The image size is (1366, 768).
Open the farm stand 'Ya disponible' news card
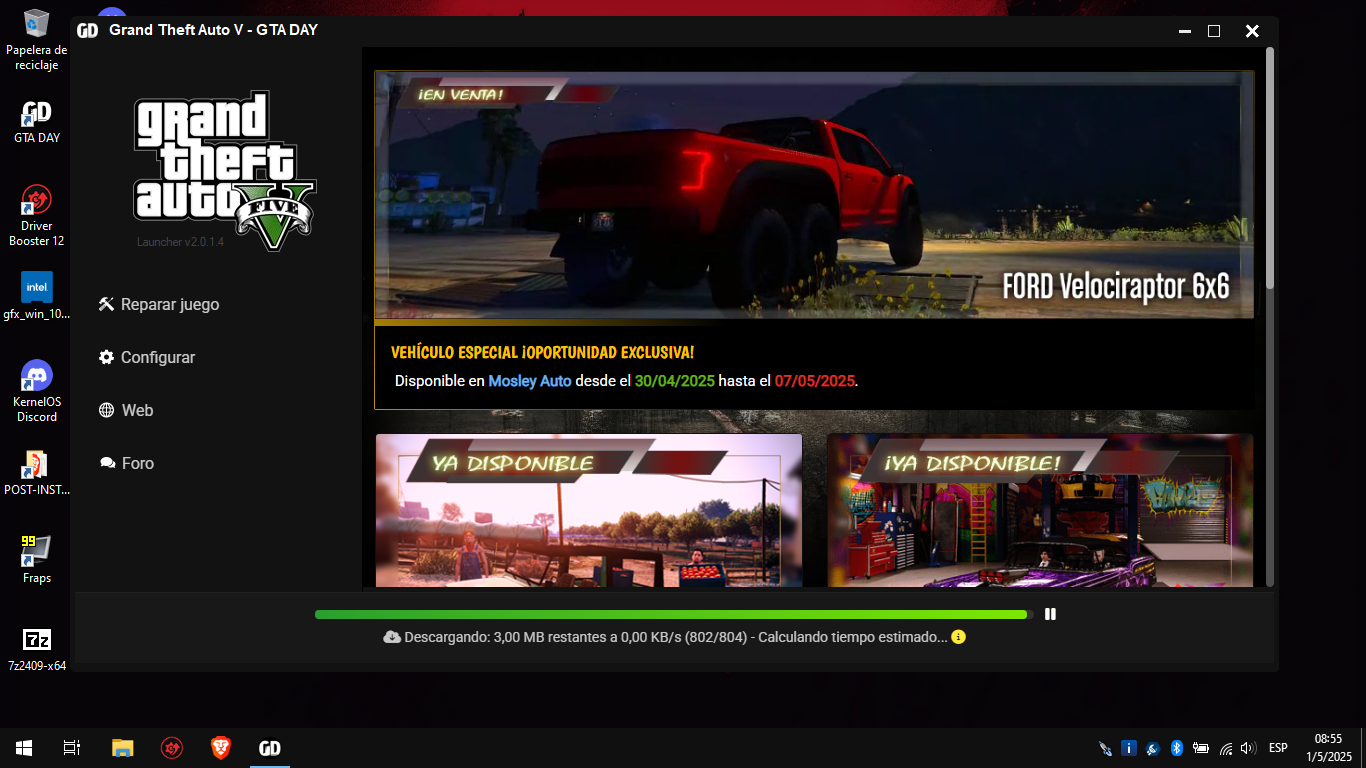[x=588, y=511]
